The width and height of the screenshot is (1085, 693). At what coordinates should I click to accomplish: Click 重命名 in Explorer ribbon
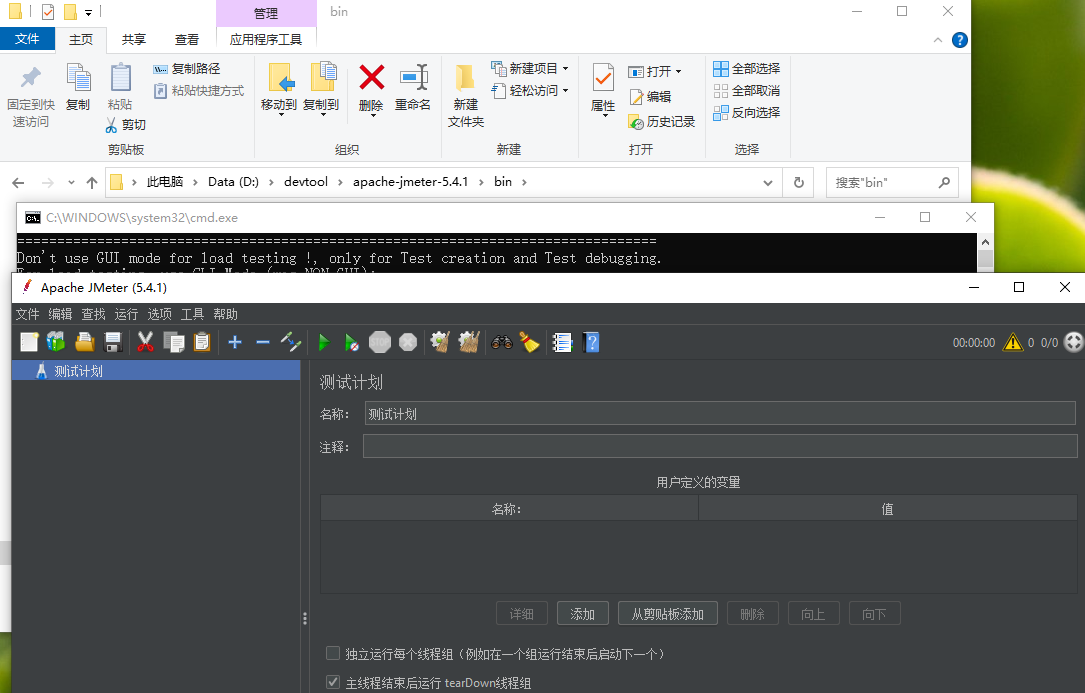pos(413,88)
